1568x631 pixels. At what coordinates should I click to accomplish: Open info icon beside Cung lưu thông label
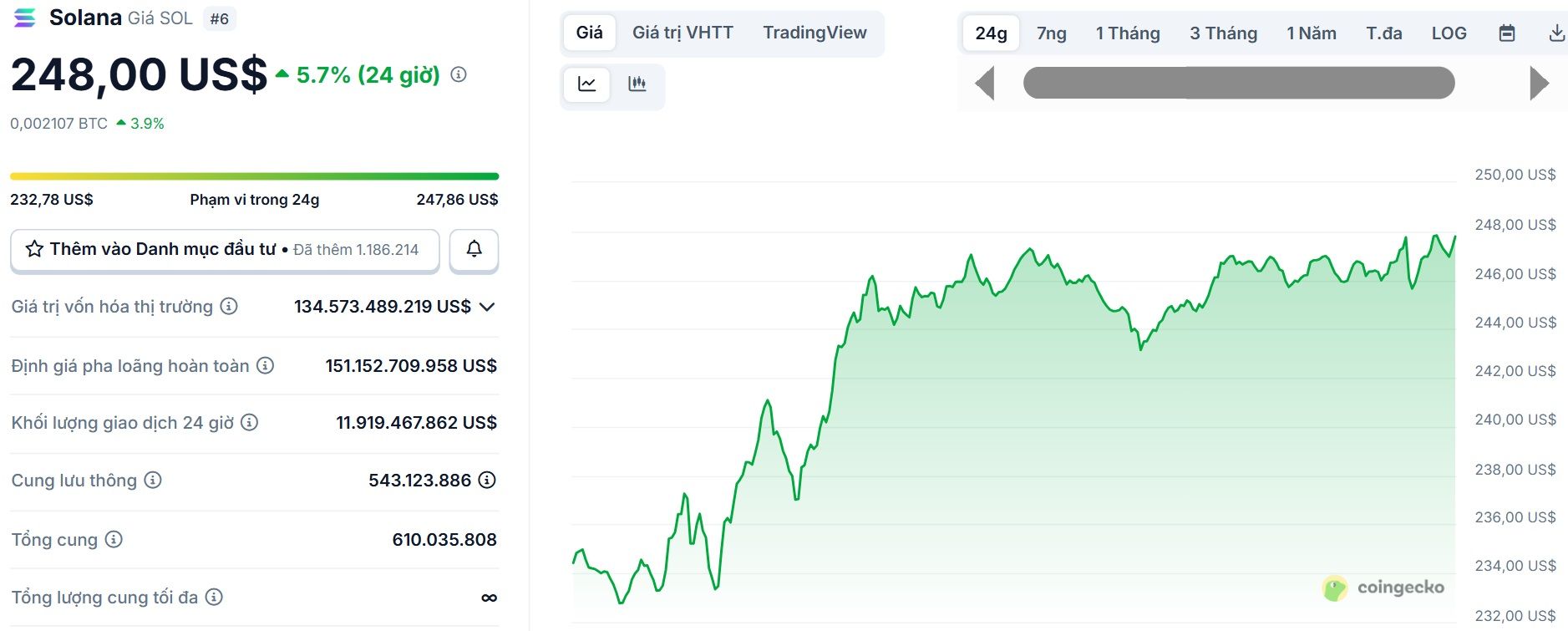pyautogui.click(x=153, y=480)
